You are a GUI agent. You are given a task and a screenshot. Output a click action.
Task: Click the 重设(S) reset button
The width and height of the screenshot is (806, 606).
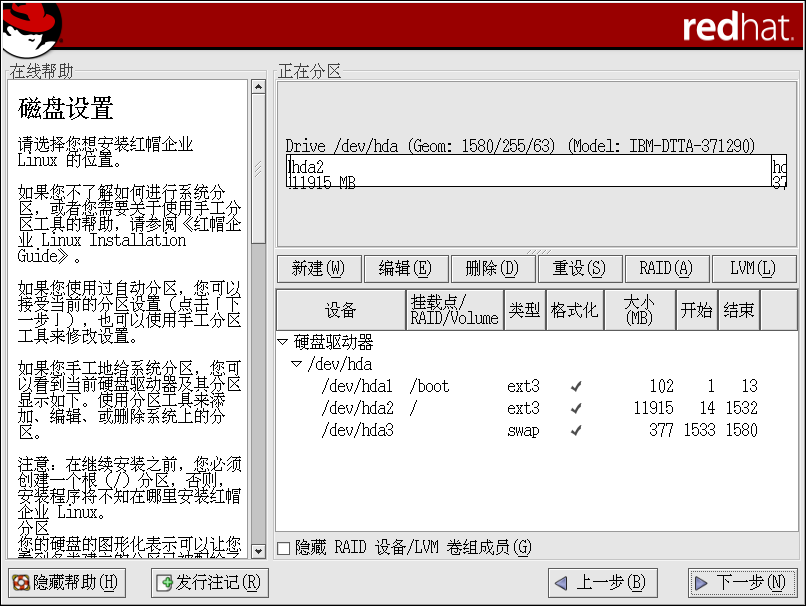click(580, 269)
